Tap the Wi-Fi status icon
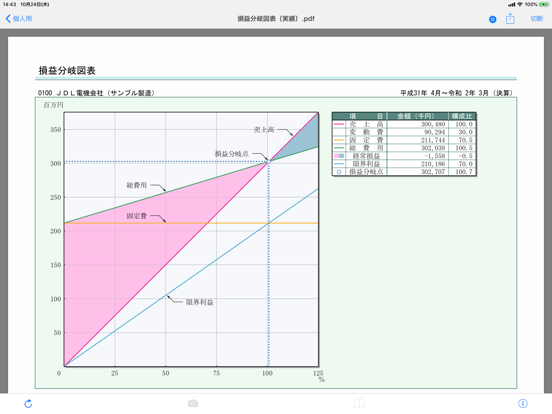This screenshot has width=552, height=414. tap(520, 5)
